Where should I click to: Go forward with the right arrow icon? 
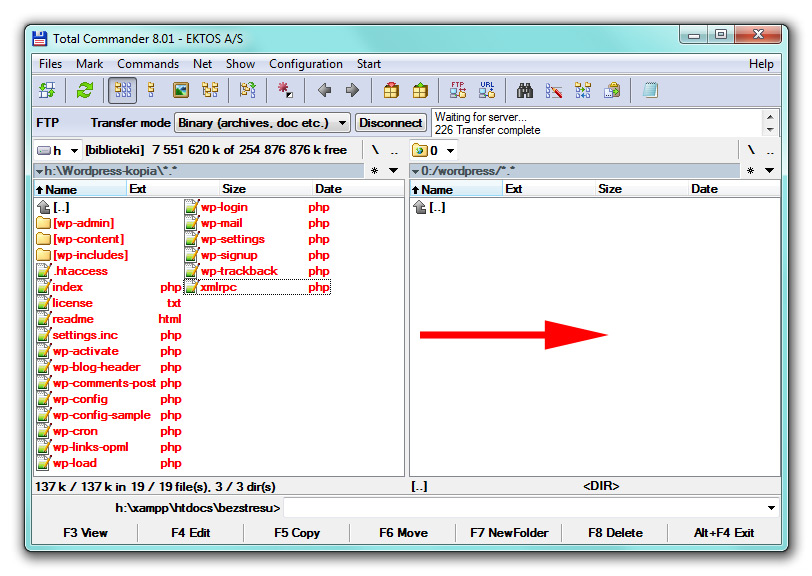[x=353, y=91]
